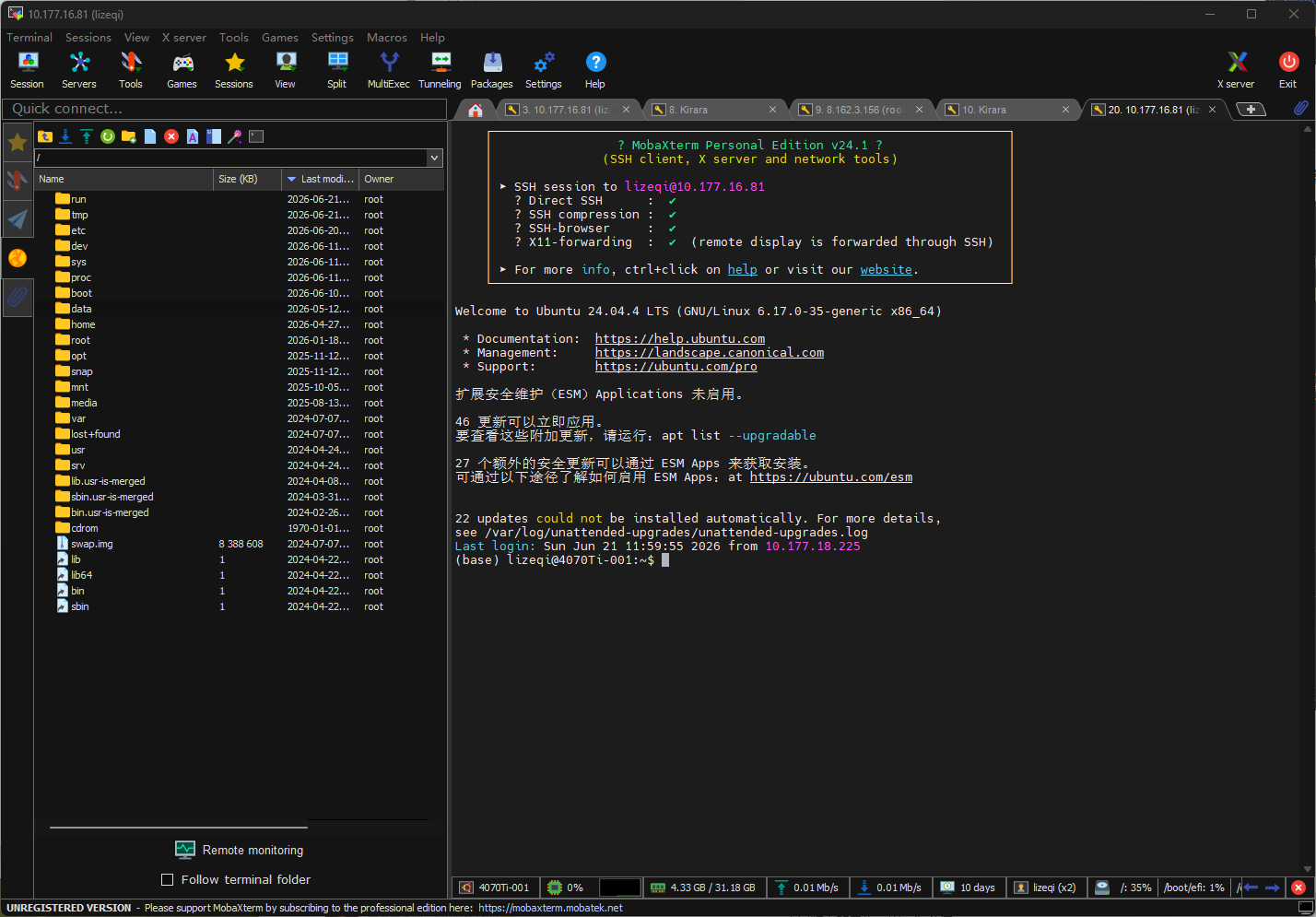The height and width of the screenshot is (917, 1316).
Task: Open a new tab with plus button
Action: click(x=1251, y=110)
